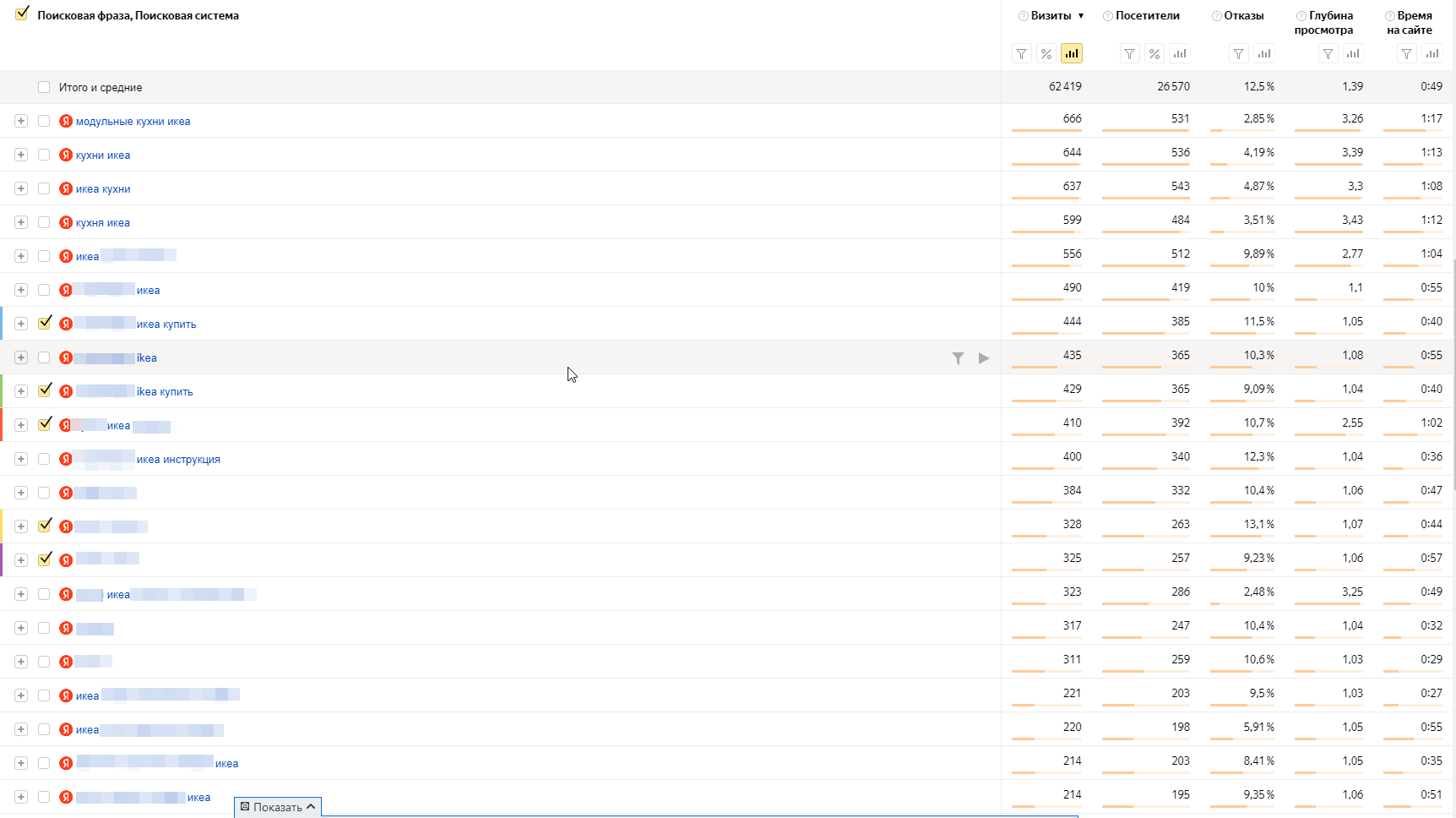The height and width of the screenshot is (818, 1456).
Task: Expand the кухни икеа row
Action: tap(21, 155)
